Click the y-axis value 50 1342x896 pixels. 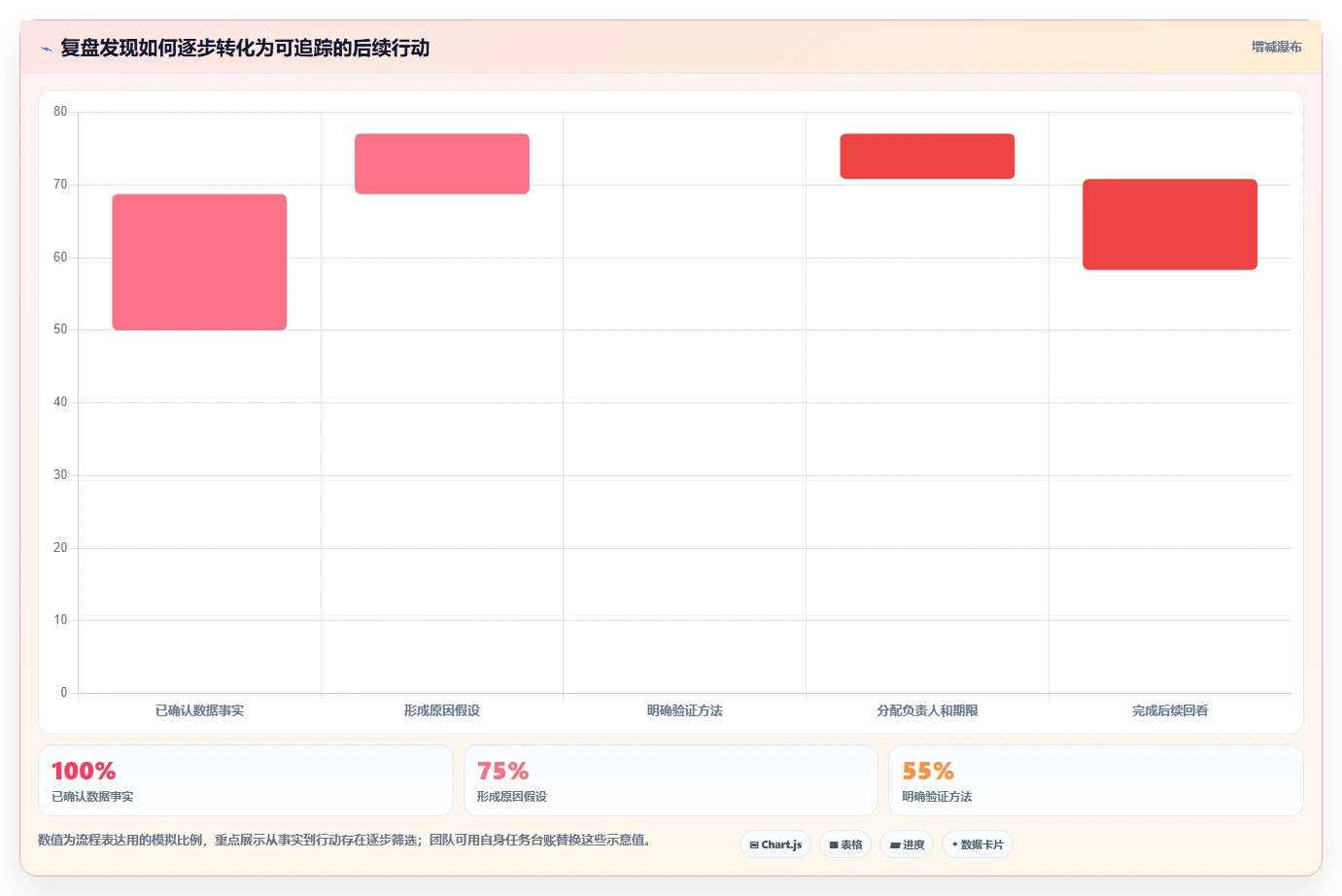click(x=60, y=329)
